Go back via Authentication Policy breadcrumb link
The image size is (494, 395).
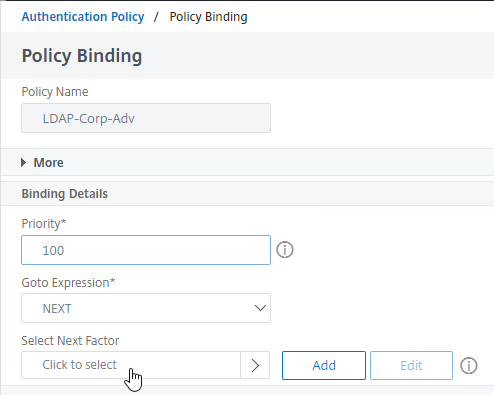[x=83, y=17]
